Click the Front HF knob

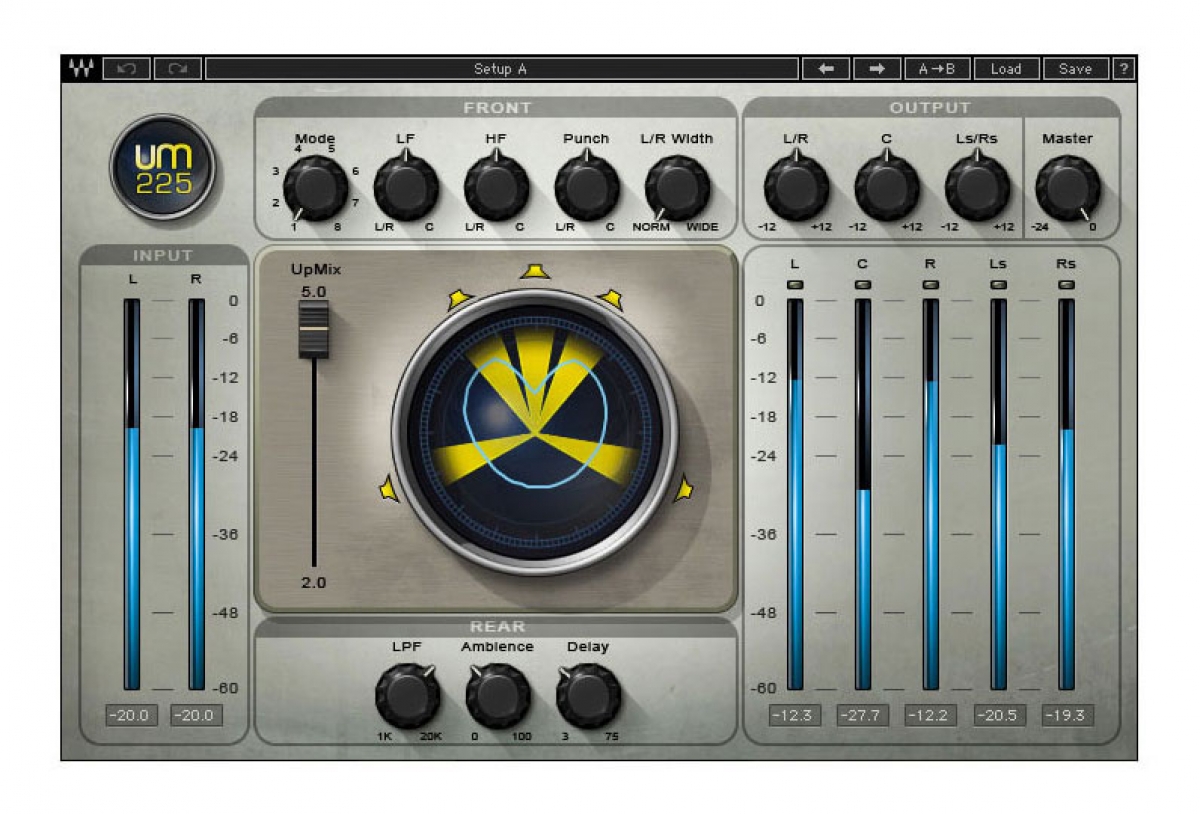point(497,188)
